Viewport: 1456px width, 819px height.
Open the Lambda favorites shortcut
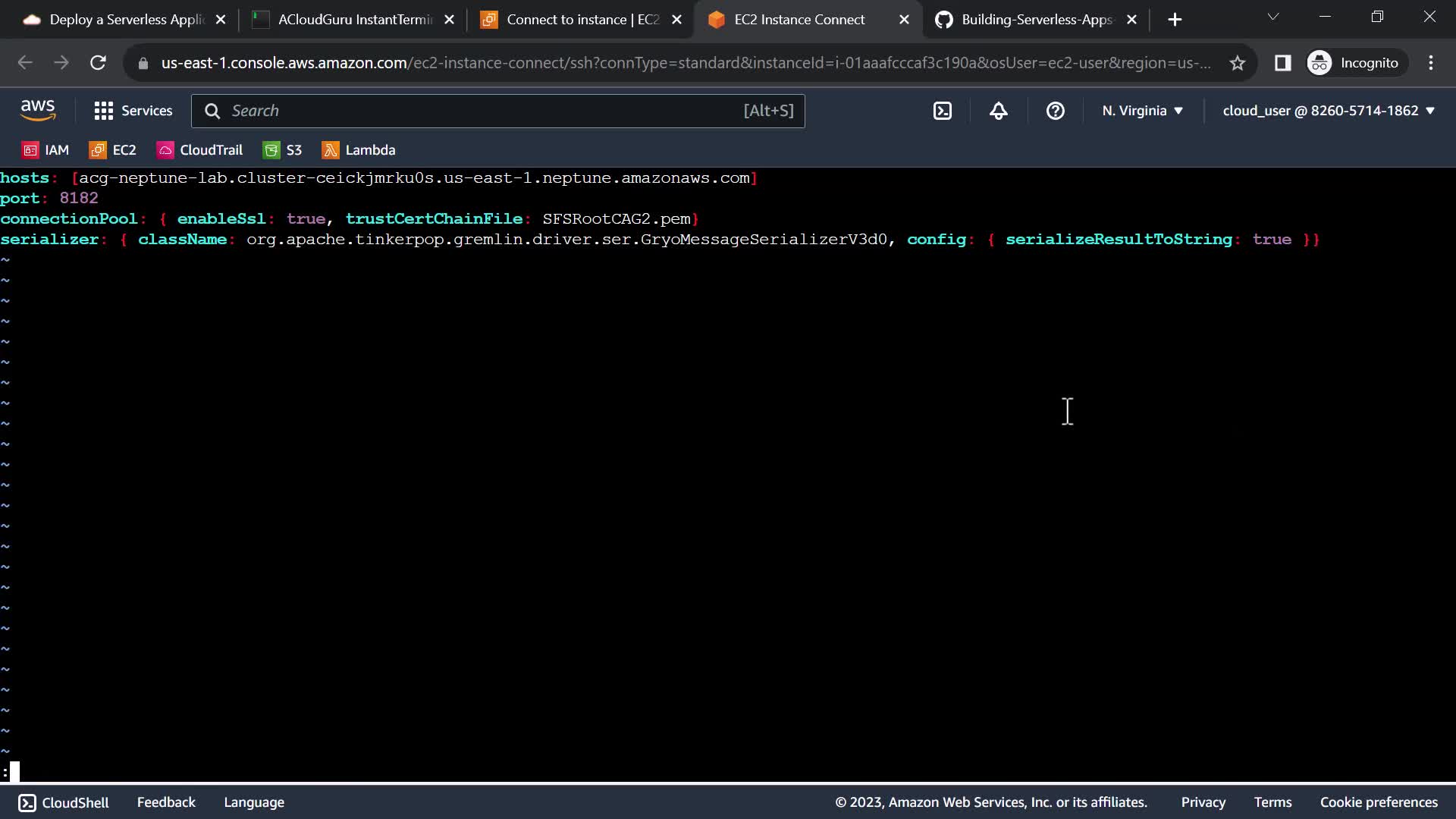click(359, 150)
